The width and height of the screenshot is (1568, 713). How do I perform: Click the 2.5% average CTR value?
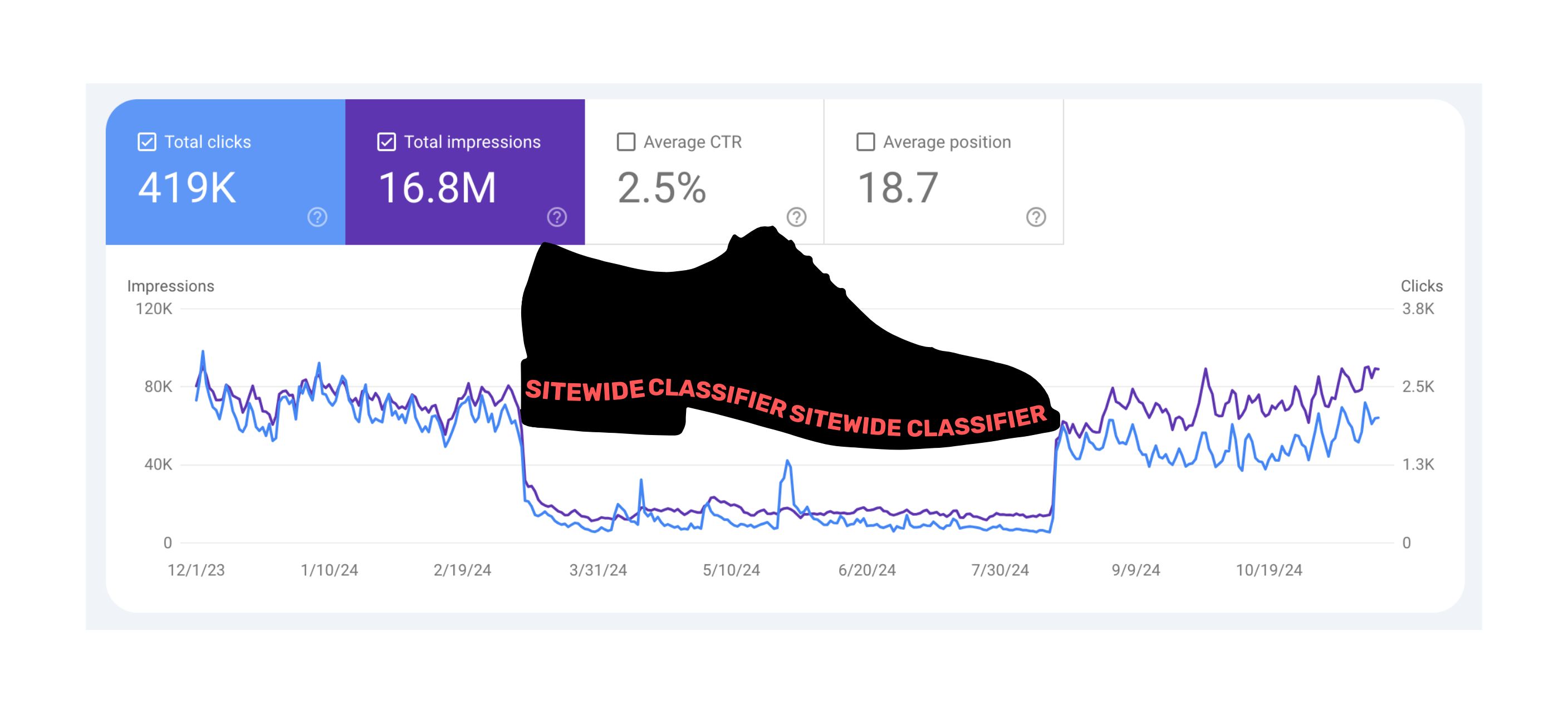point(661,188)
